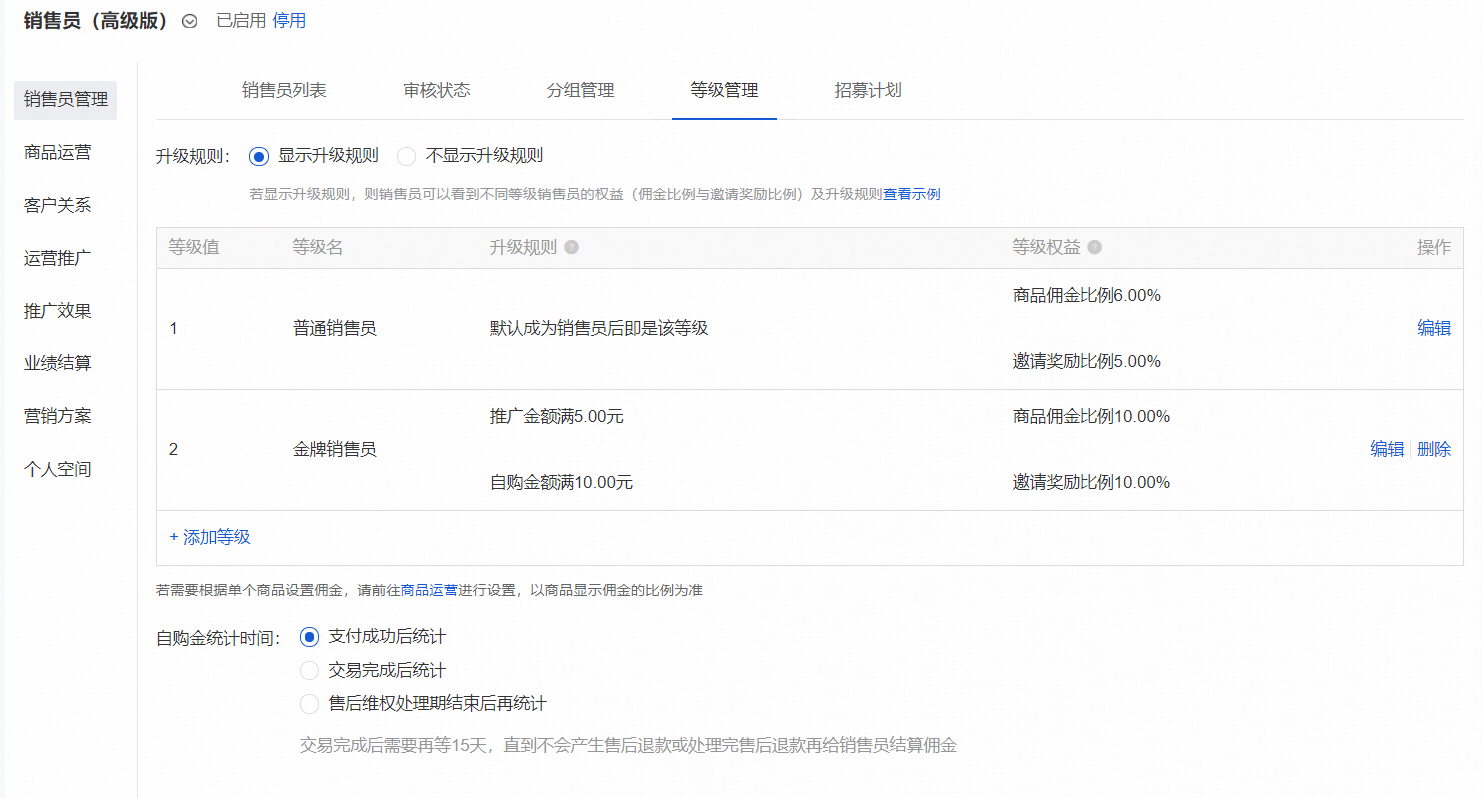The image size is (1481, 798).
Task: Open the 招募计划 tab
Action: (868, 91)
